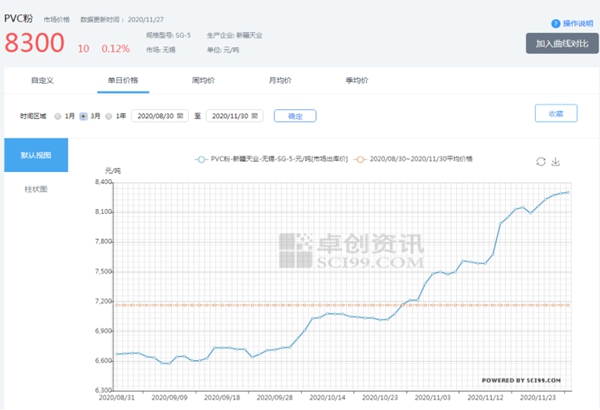
Task: Switch to the 自定义 tab
Action: [42, 80]
